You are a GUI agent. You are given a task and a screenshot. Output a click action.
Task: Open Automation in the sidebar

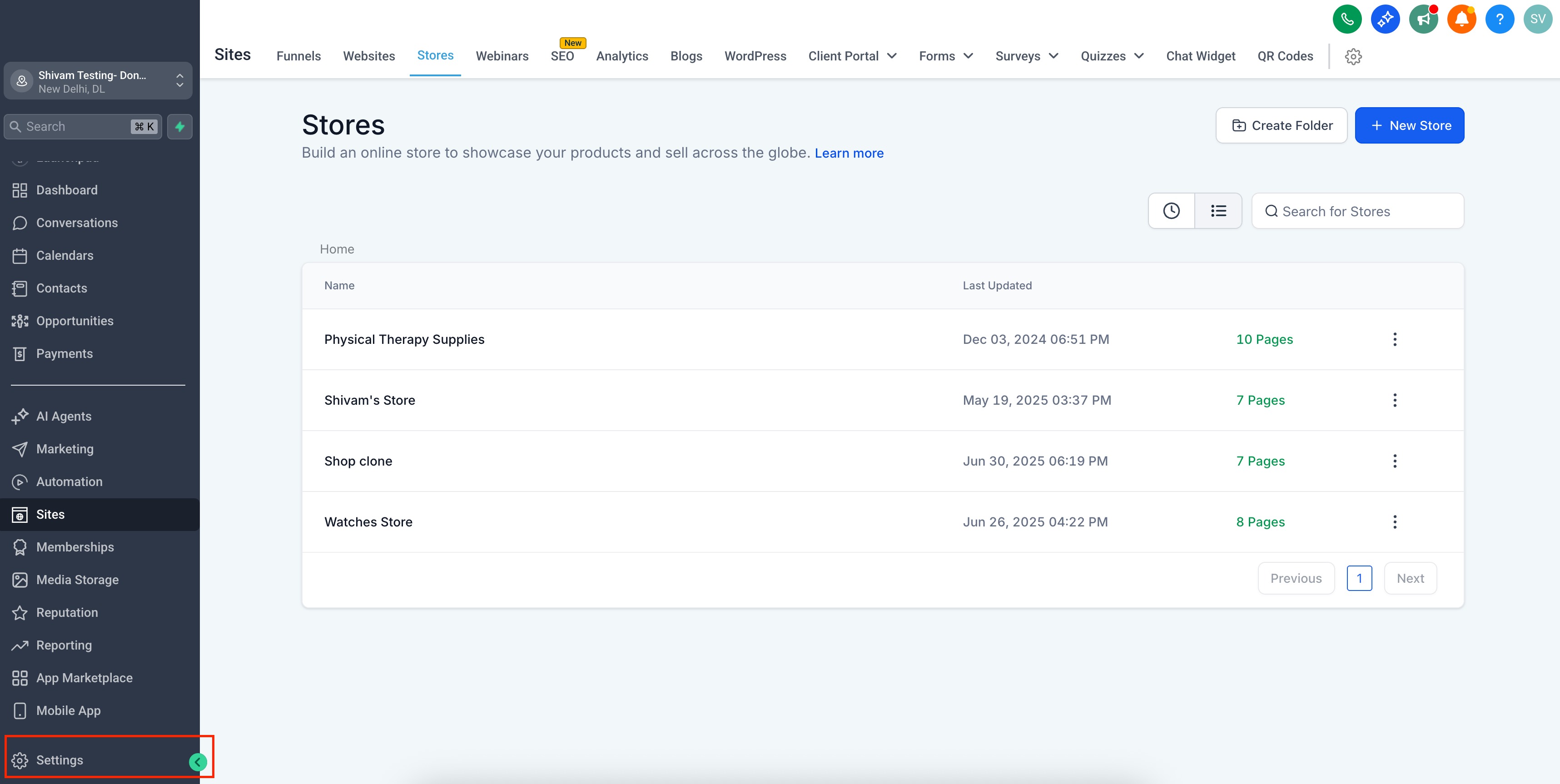tap(69, 481)
